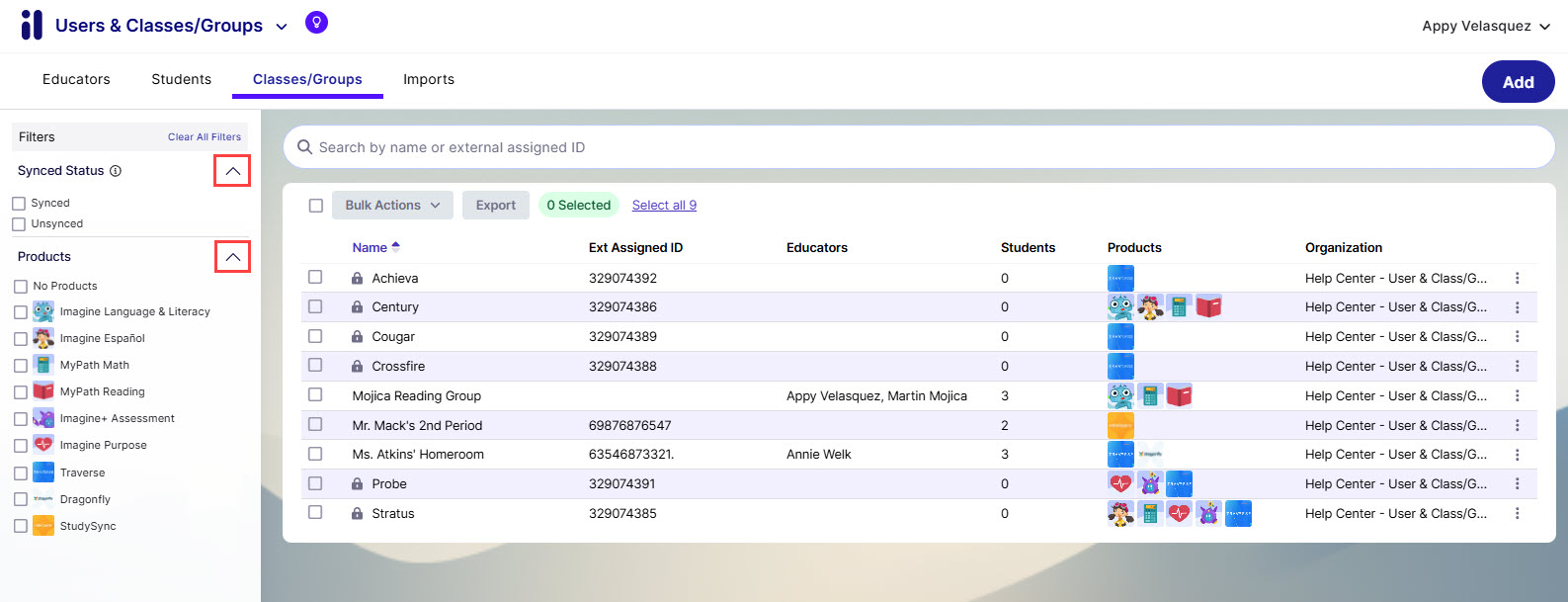Click the lock icon beside Century

point(357,307)
